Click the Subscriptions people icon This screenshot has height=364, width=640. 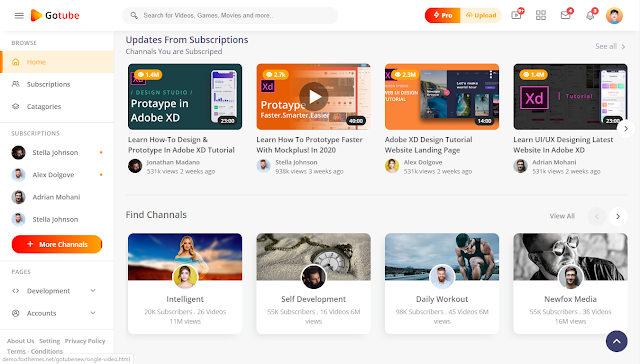point(16,84)
